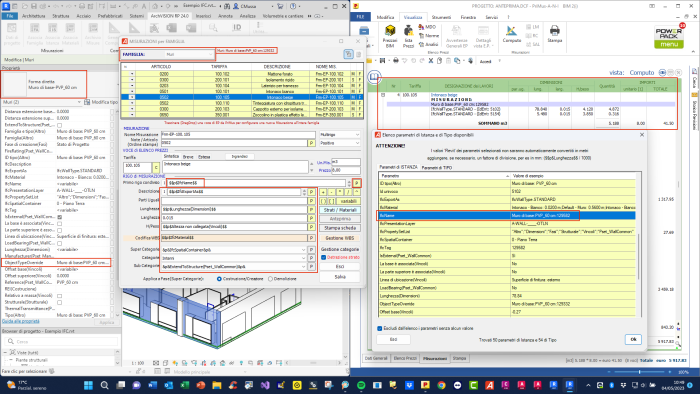Image resolution: width=700 pixels, height=394 pixels.
Task: Click Ok in the parametri list dialog
Action: pos(633,339)
